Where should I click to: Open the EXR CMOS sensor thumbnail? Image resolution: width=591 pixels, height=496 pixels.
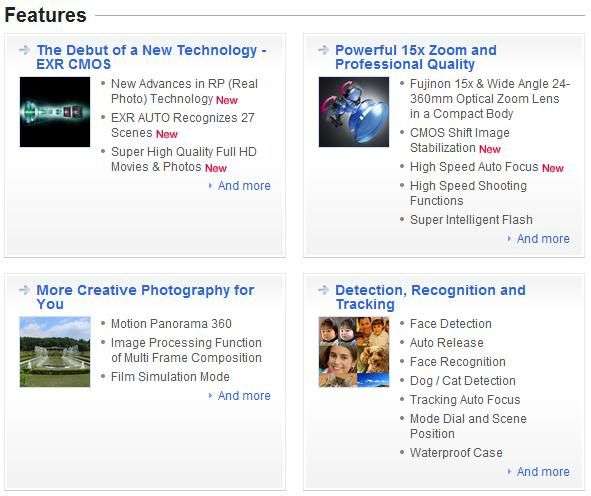coord(55,112)
